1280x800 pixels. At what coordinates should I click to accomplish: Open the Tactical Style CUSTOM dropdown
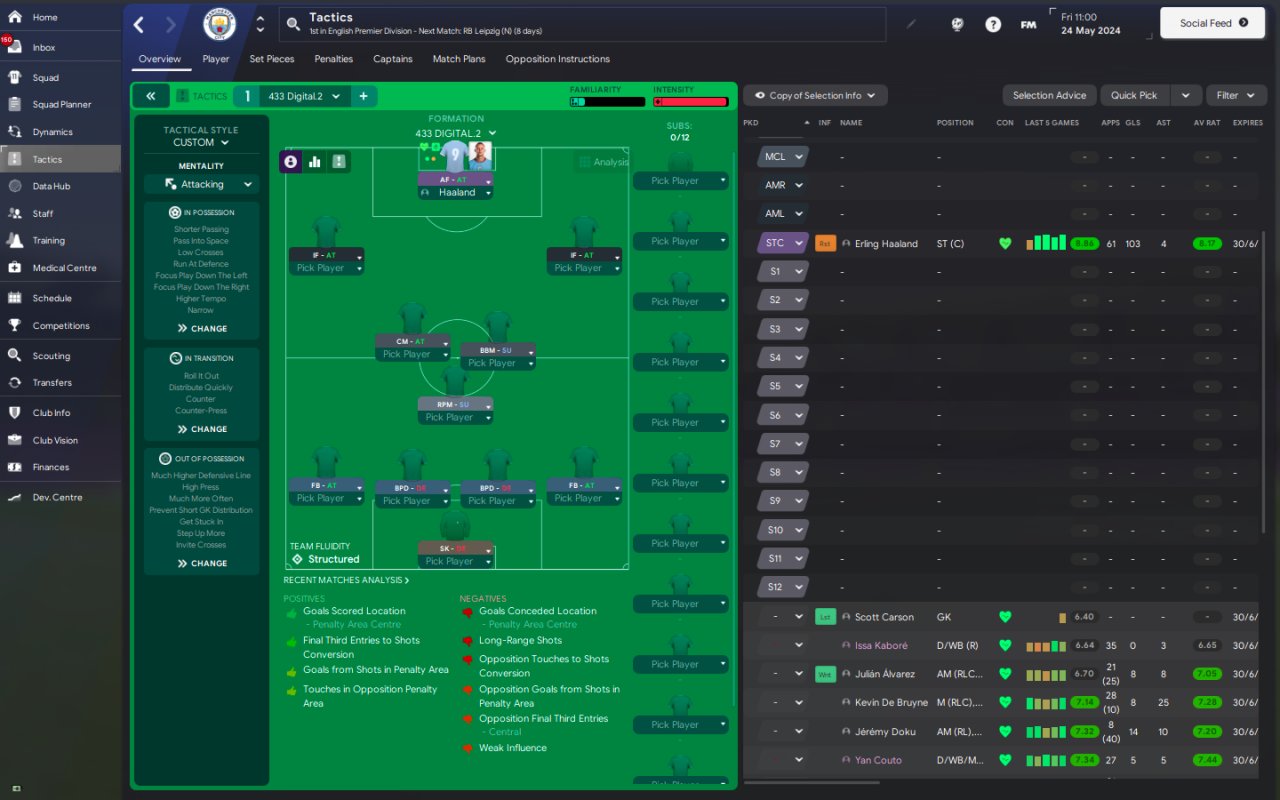(x=201, y=143)
